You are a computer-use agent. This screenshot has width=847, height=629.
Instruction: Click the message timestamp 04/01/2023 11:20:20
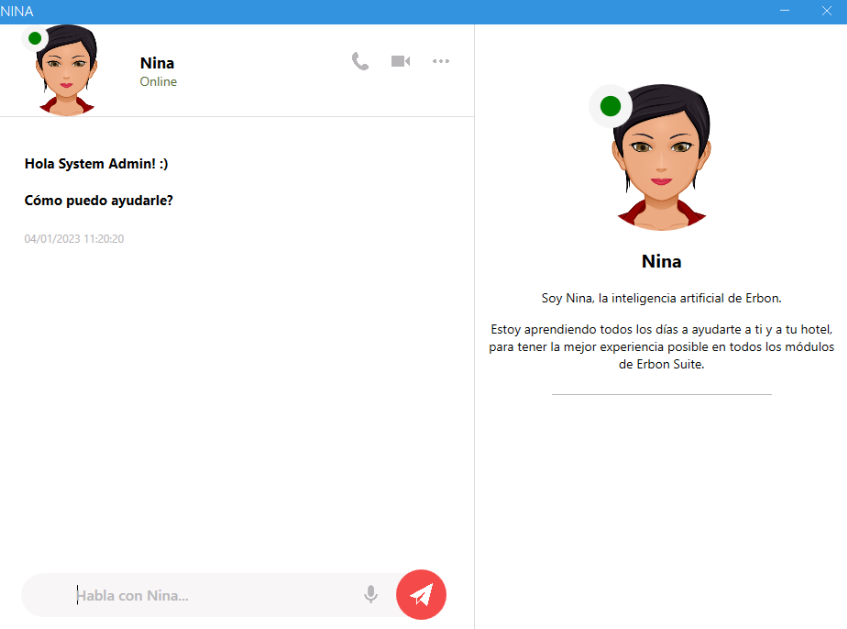[74, 239]
